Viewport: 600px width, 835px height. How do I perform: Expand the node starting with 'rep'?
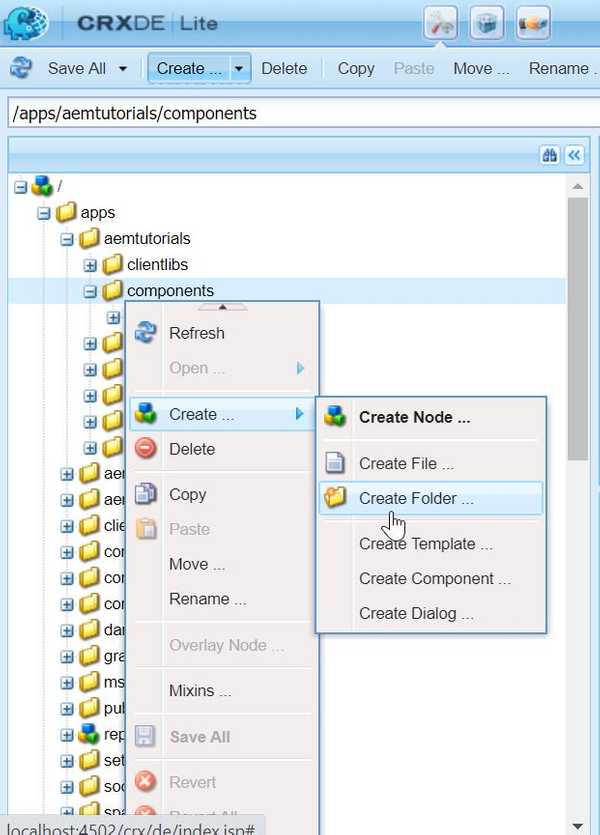click(67, 735)
